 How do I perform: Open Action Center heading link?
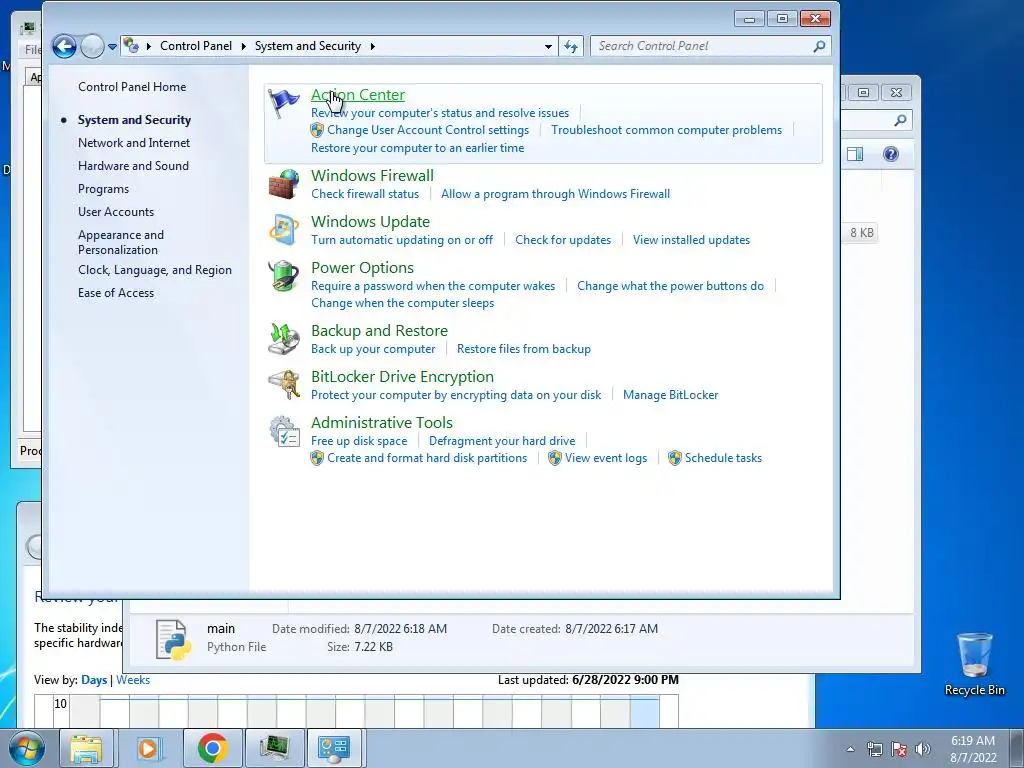point(358,95)
